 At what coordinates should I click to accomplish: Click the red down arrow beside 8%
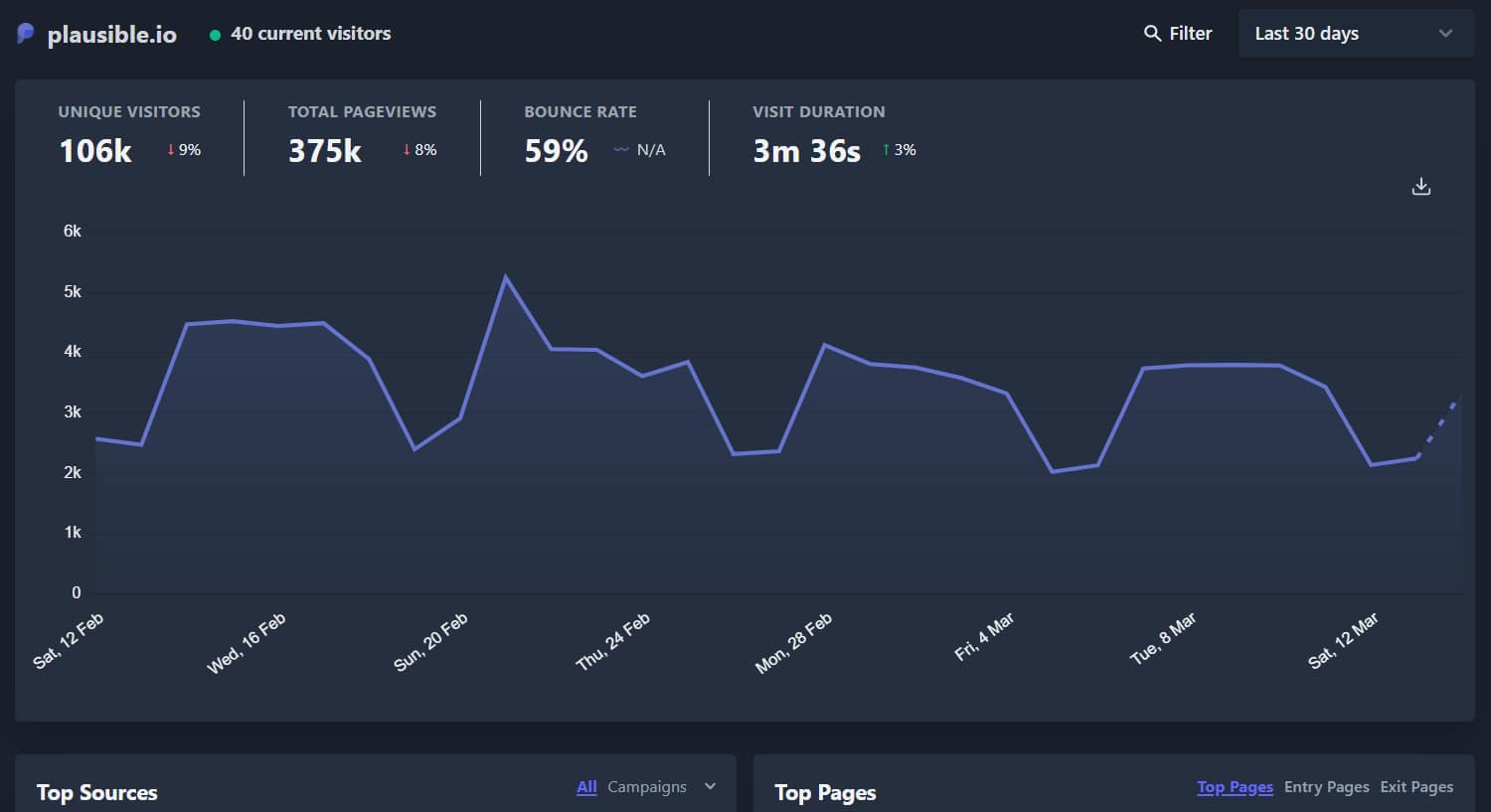tap(406, 149)
